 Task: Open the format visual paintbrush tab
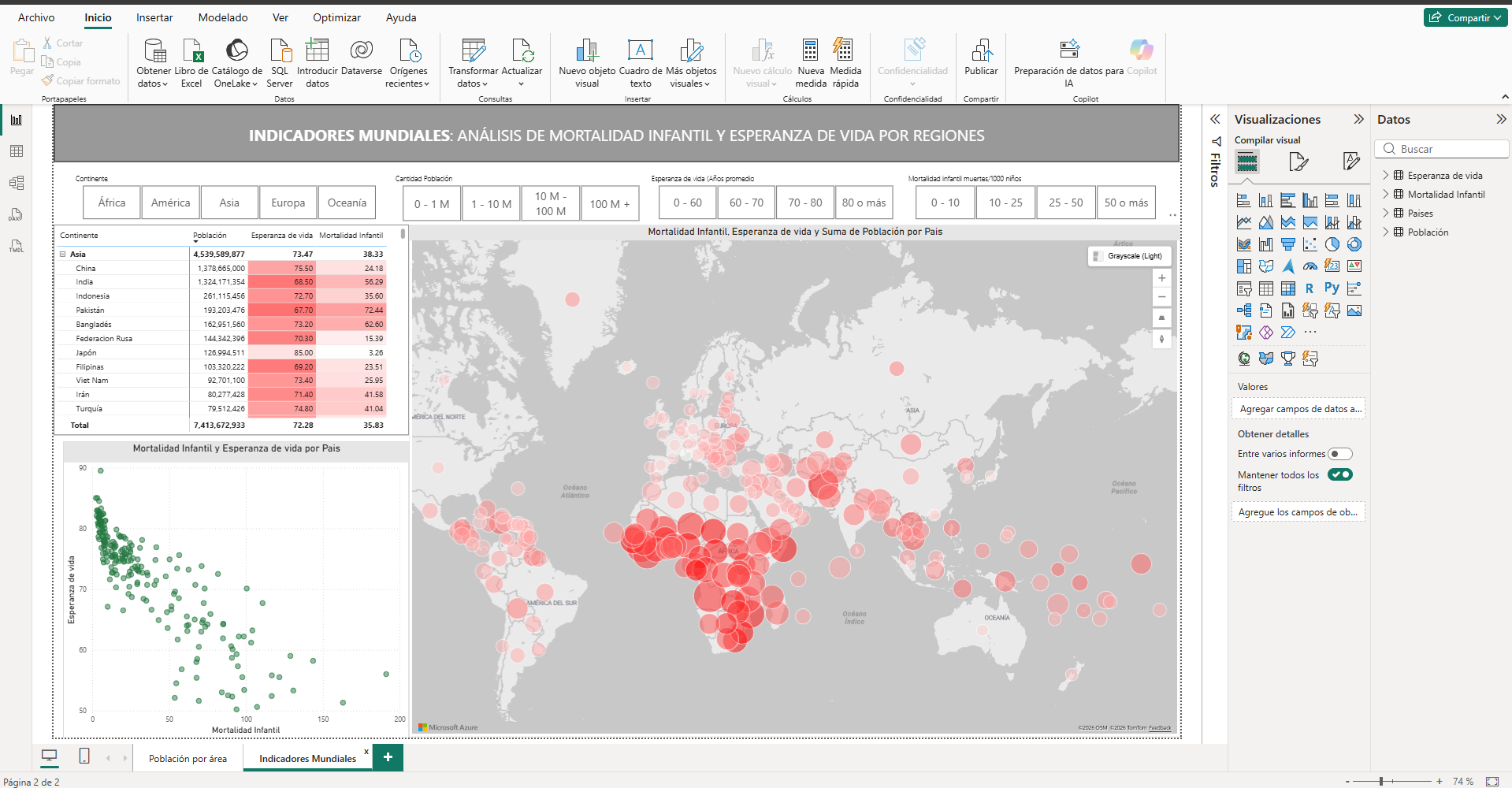1298,162
